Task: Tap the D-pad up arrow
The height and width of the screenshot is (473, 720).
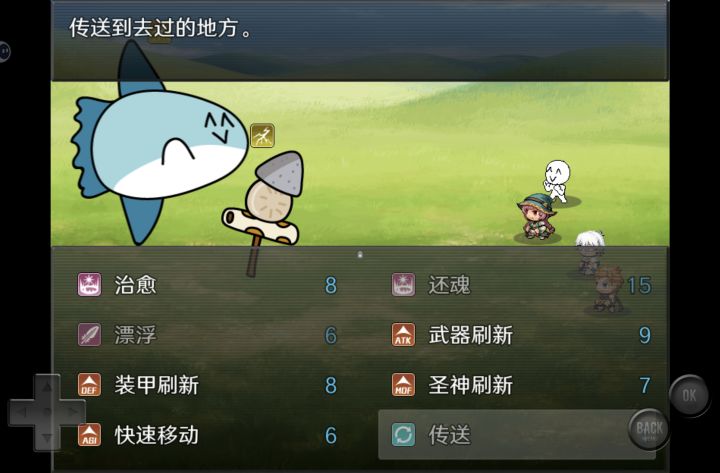Action: (47, 388)
